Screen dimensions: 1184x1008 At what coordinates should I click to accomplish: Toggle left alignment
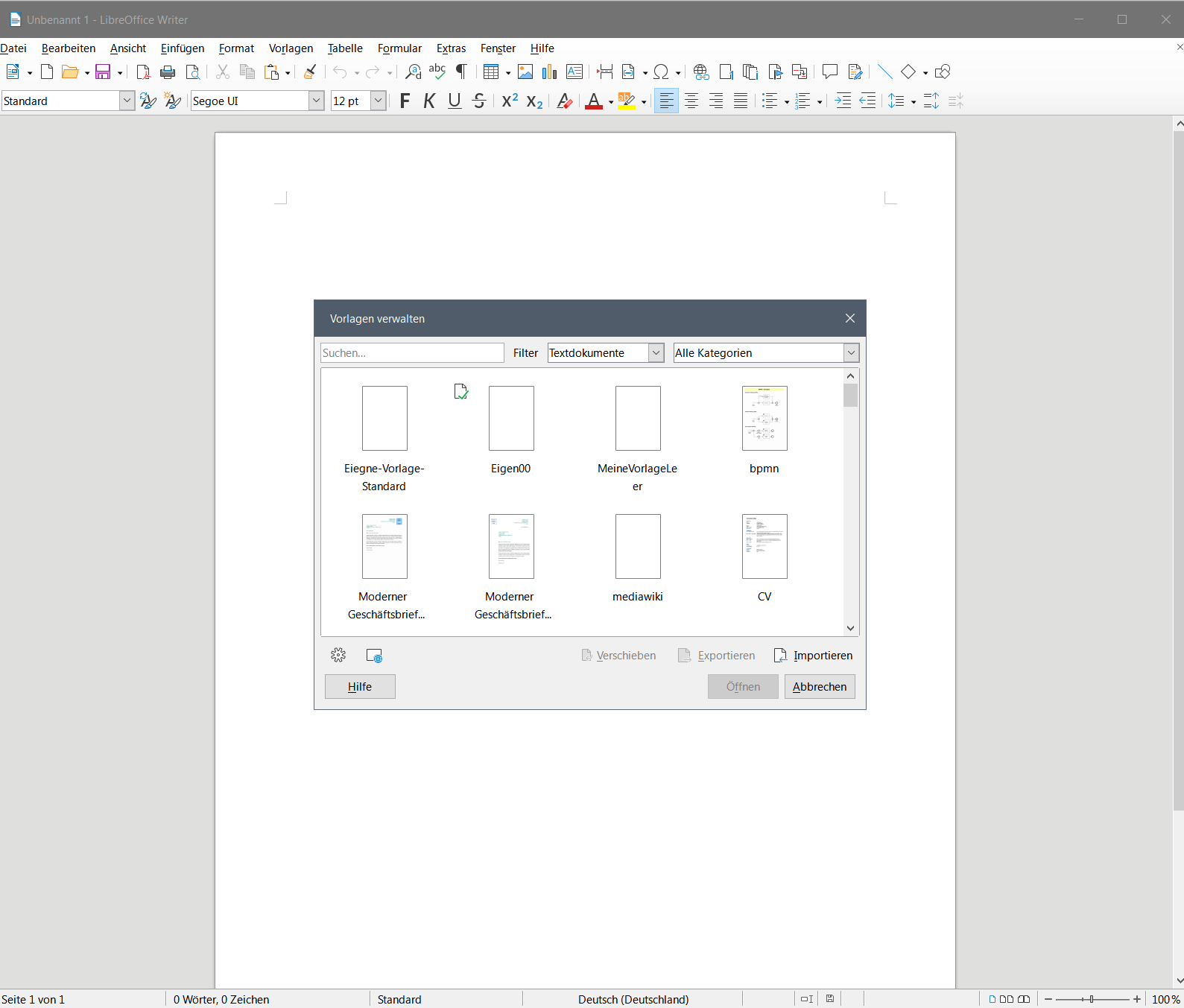667,101
